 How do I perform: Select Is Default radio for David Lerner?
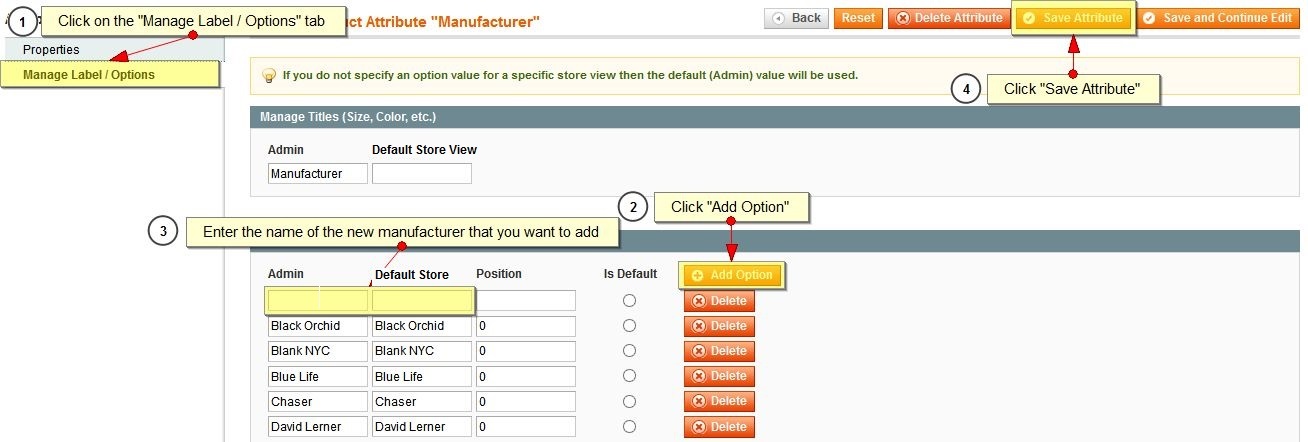coord(629,426)
